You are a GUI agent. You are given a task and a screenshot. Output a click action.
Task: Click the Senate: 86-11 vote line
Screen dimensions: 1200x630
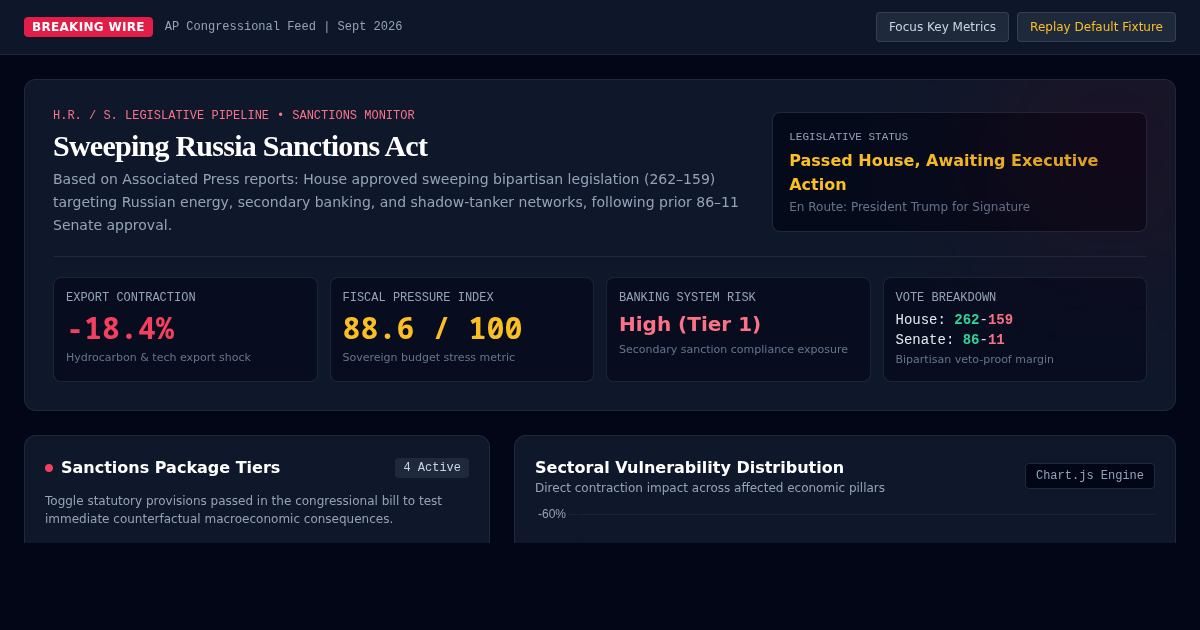950,340
